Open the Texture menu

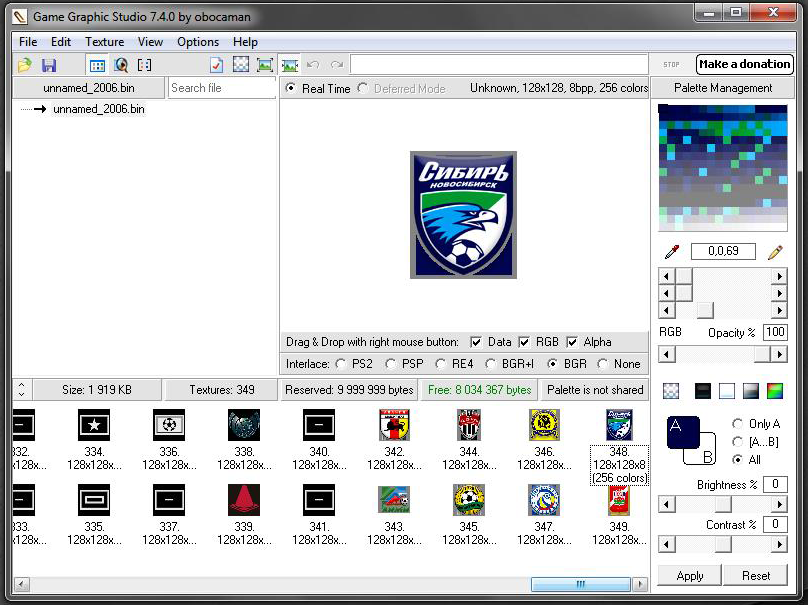point(105,42)
